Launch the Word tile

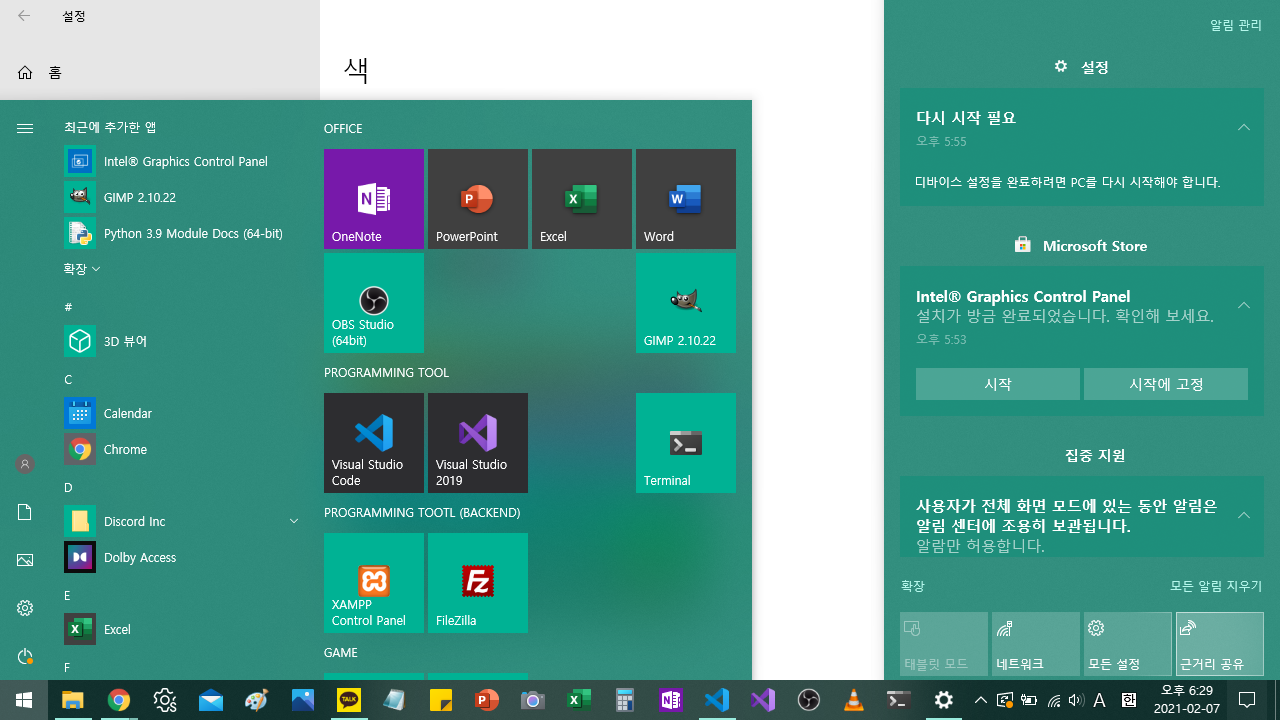click(686, 199)
